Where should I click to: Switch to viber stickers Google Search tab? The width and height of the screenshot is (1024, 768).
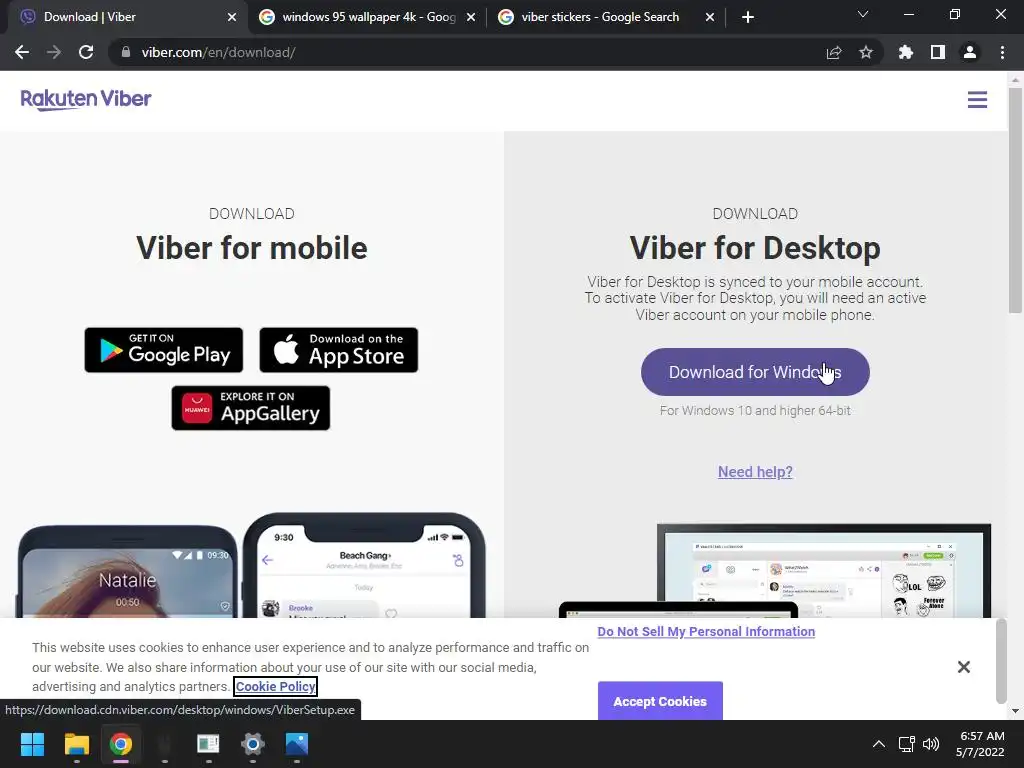point(606,17)
